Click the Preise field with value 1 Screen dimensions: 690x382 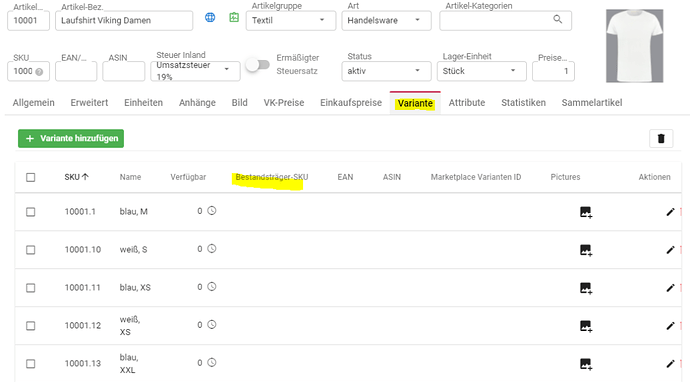(x=553, y=71)
